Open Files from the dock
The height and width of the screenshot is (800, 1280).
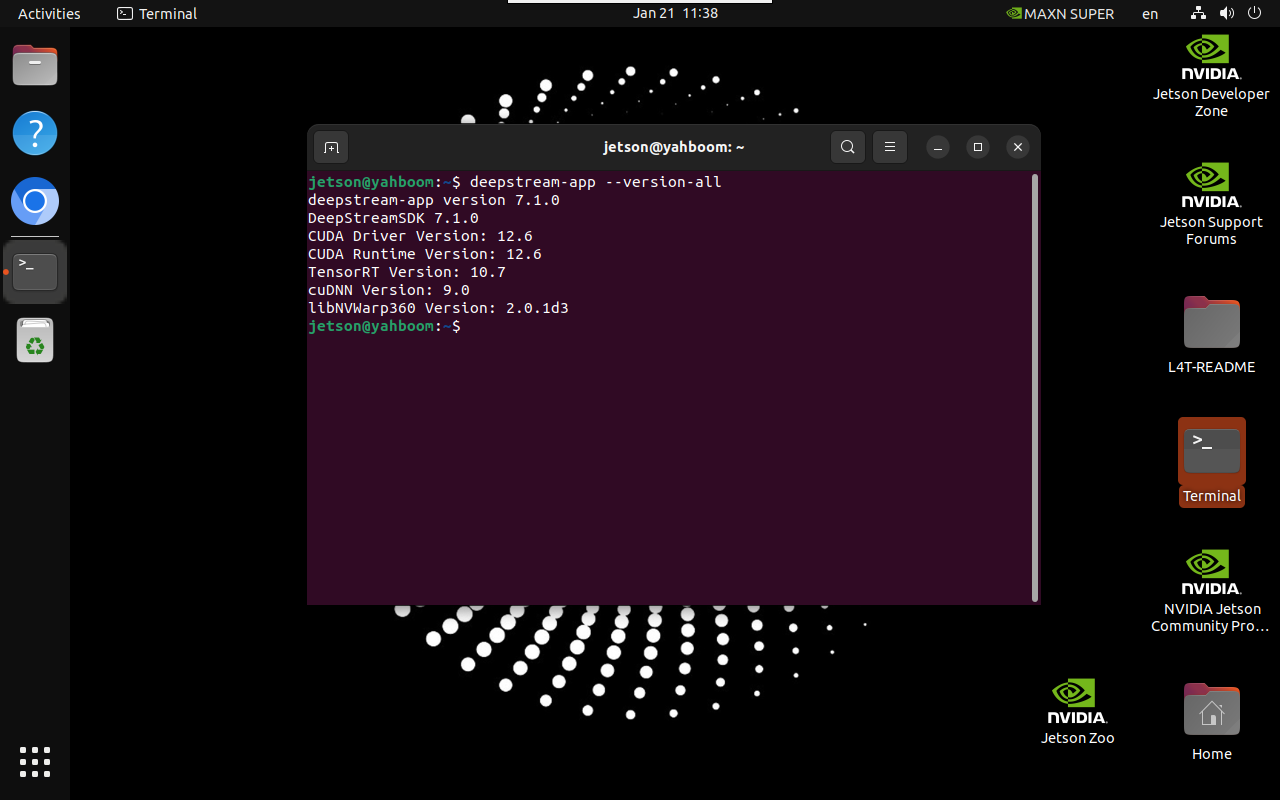tap(35, 66)
